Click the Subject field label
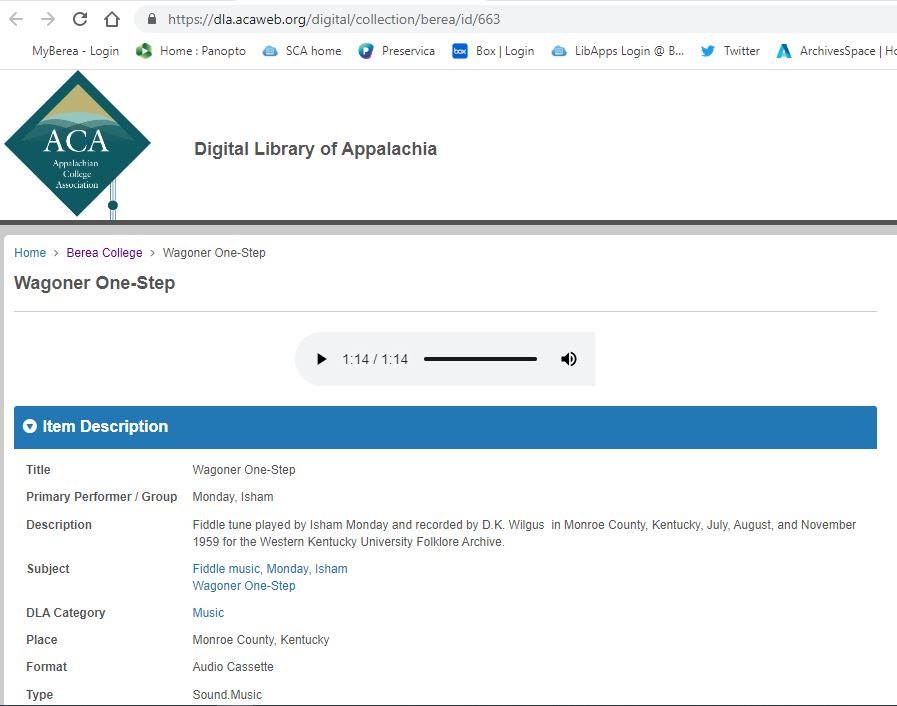This screenshot has height=706, width=897. click(48, 569)
